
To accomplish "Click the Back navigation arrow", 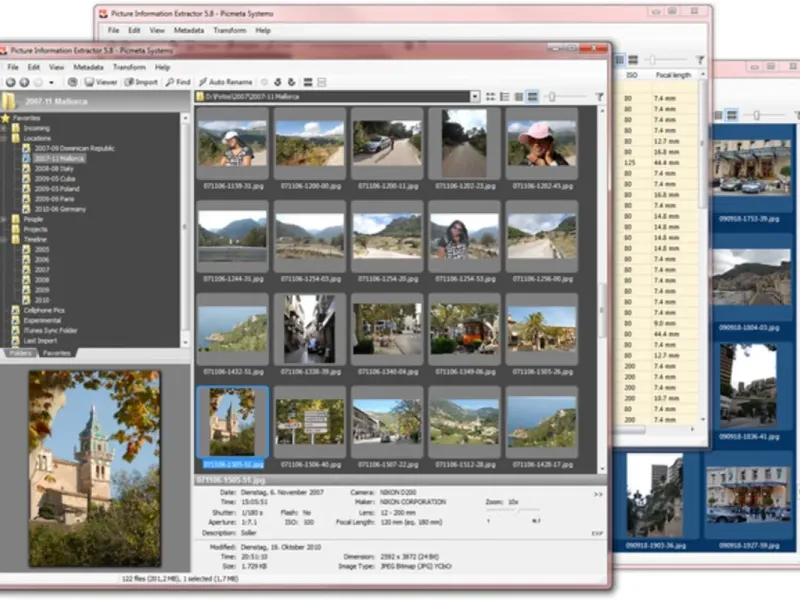I will click(10, 82).
